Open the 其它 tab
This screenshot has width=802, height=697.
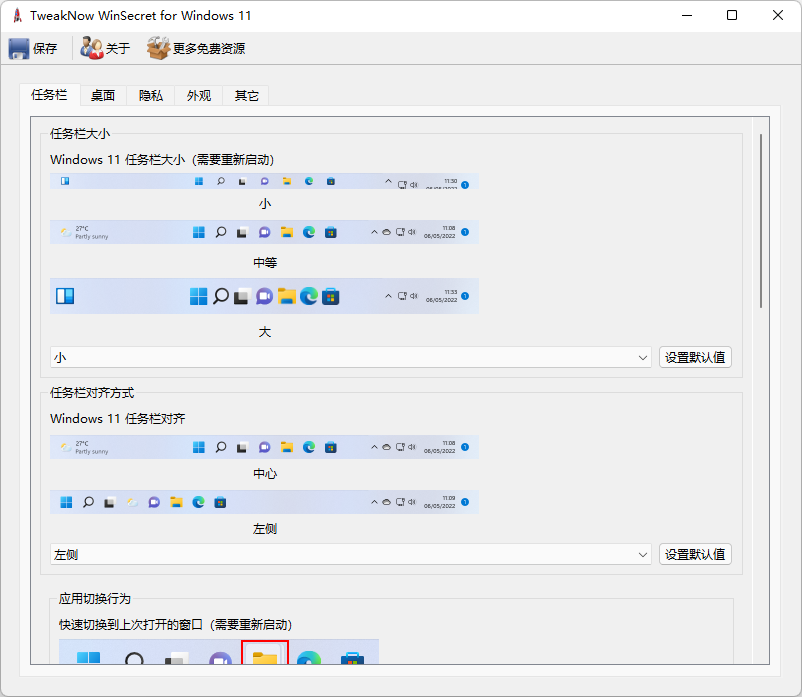point(245,94)
